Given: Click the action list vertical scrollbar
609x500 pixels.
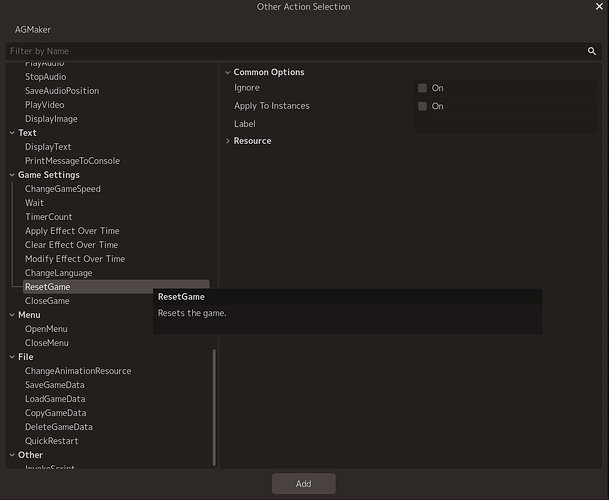Looking at the screenshot, I should [214, 407].
